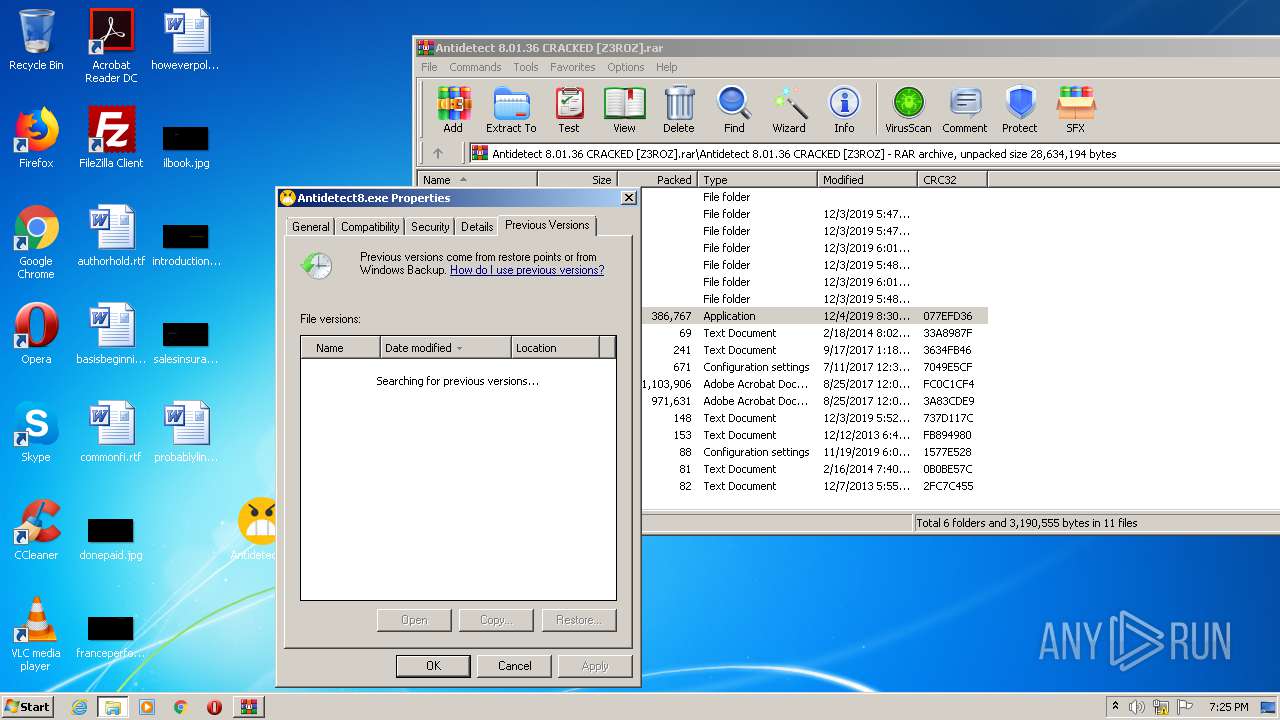Open the Help menu in WinRAR
Screen dimensions: 1280x720
point(667,67)
